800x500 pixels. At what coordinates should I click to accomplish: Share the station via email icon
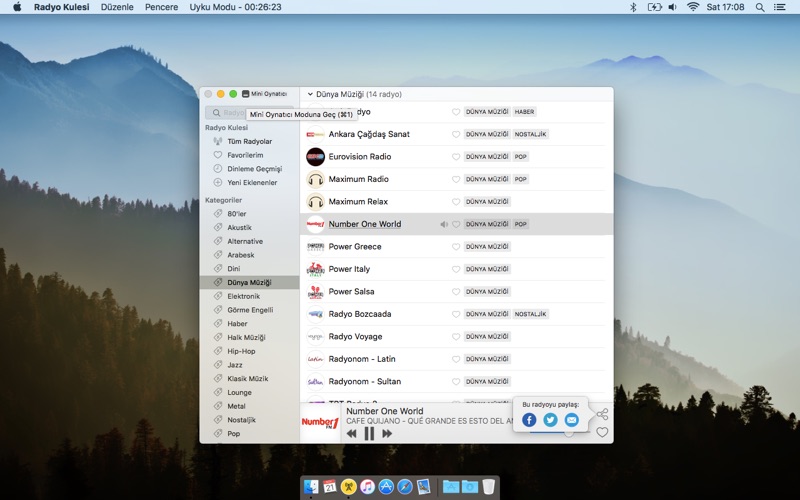[x=571, y=420]
